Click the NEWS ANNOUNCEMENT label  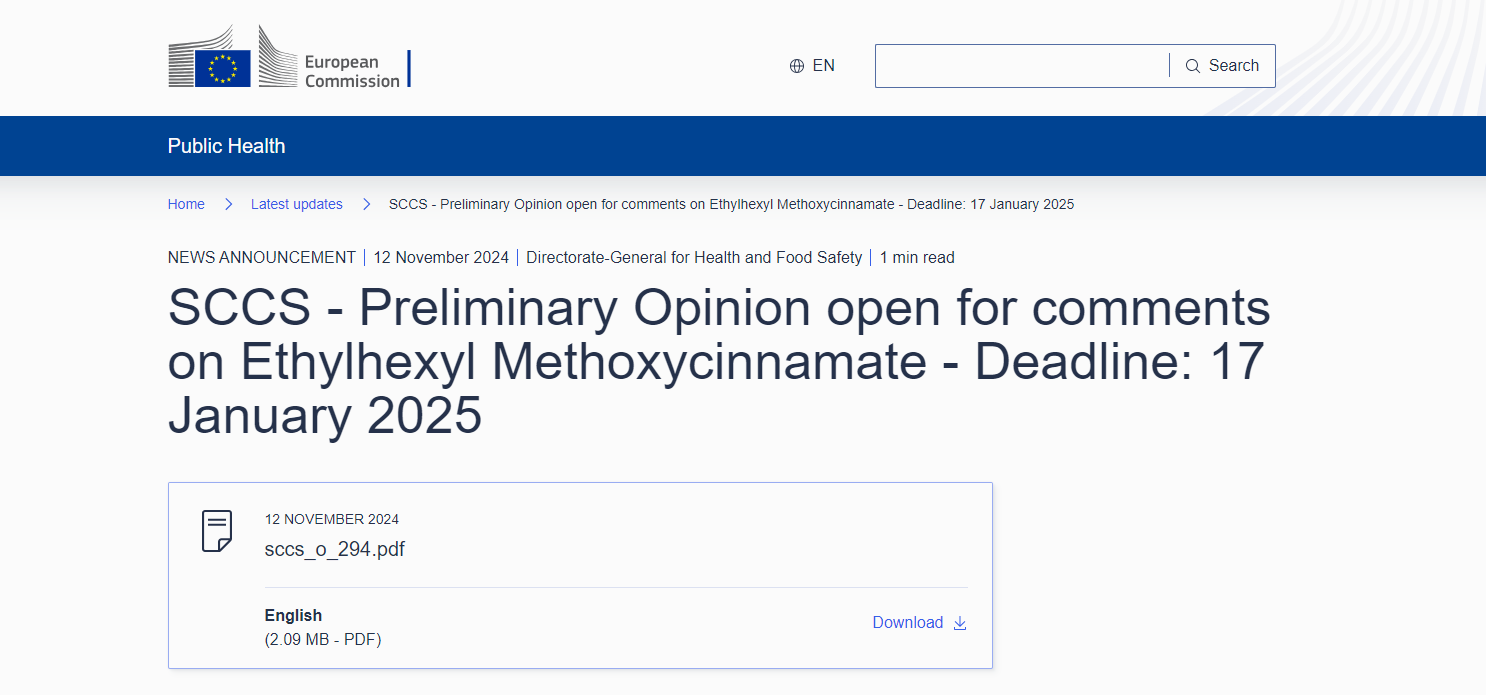pos(262,258)
